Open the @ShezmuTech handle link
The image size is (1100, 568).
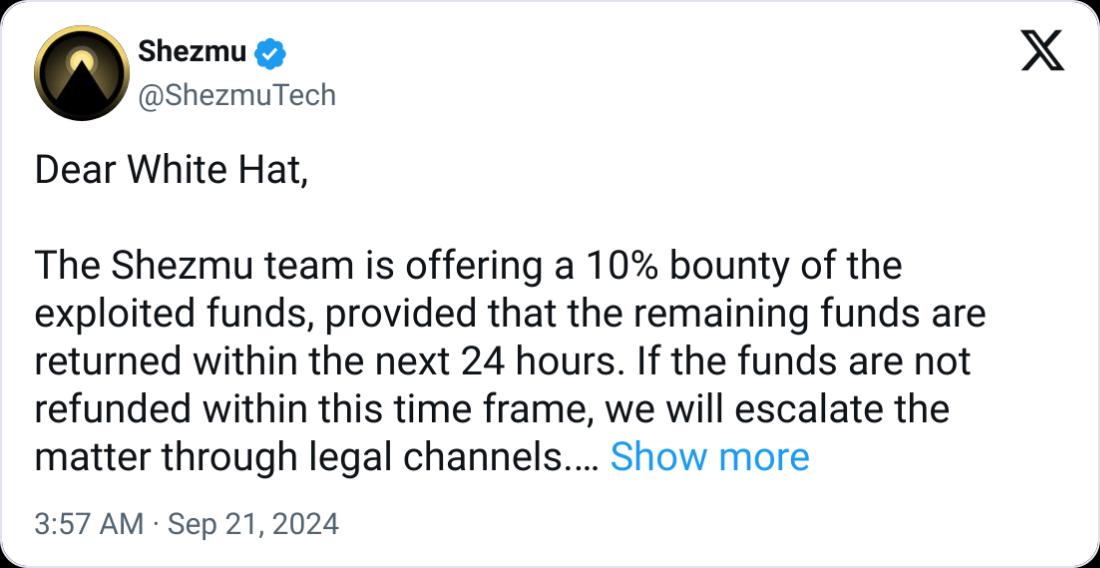point(237,95)
